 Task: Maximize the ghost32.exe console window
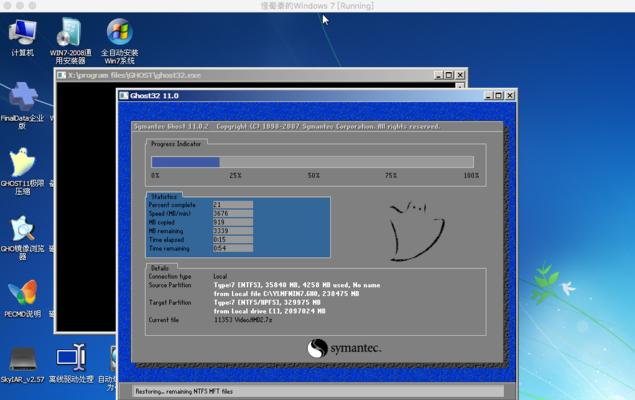click(x=449, y=75)
